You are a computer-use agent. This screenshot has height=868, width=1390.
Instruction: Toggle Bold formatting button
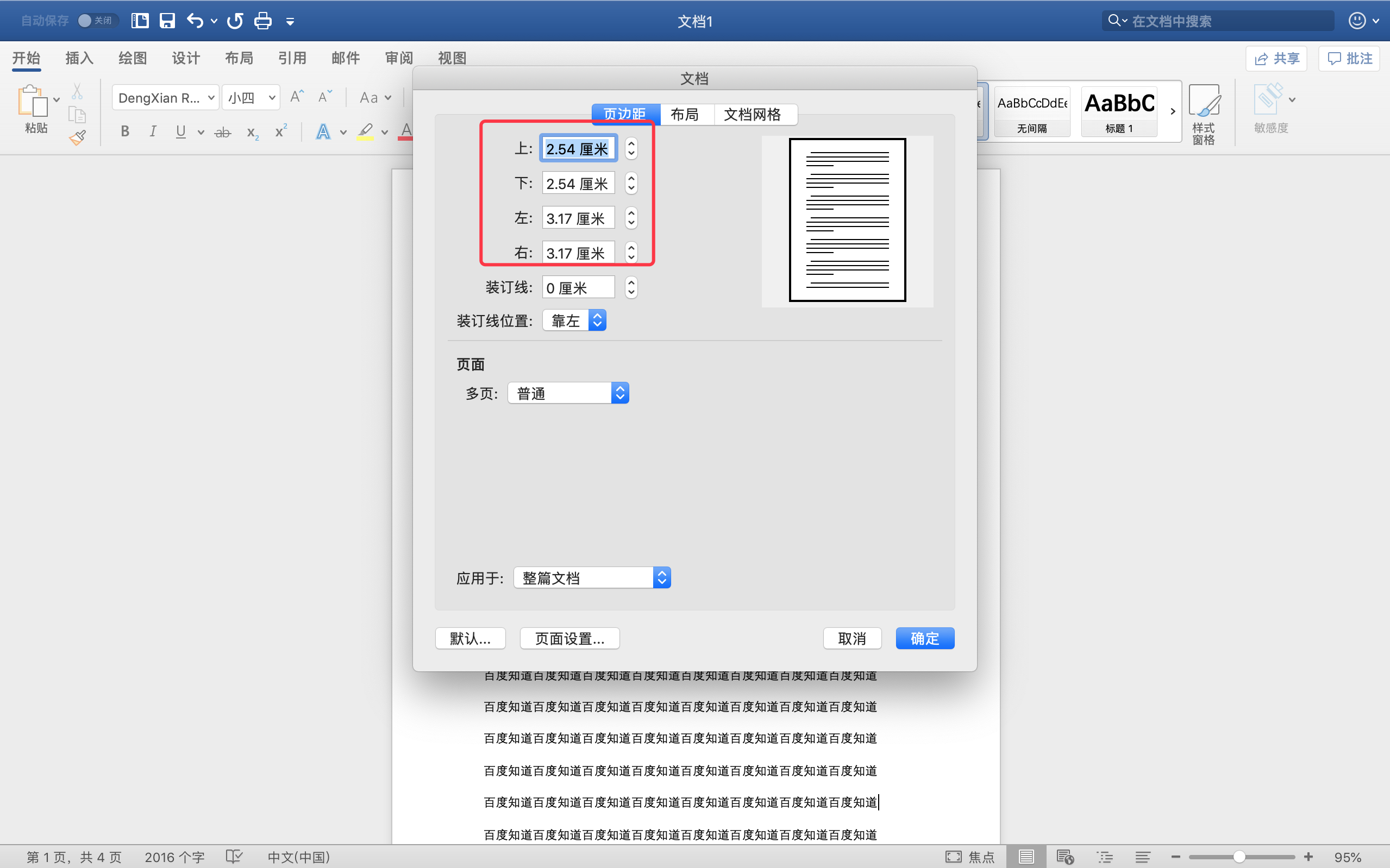124,131
